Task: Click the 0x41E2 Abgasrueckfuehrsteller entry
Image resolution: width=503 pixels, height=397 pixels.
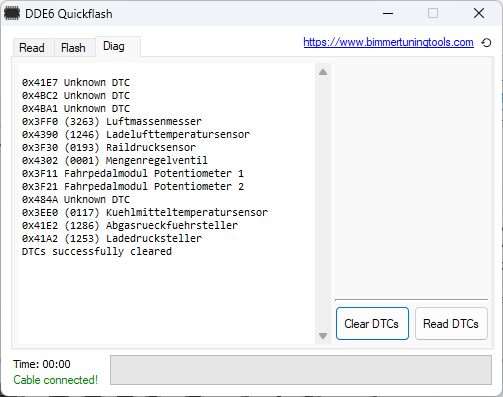Action: [x=130, y=225]
